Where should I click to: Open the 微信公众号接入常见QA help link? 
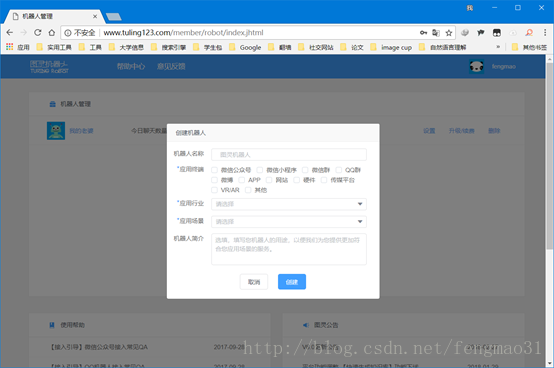(x=99, y=347)
